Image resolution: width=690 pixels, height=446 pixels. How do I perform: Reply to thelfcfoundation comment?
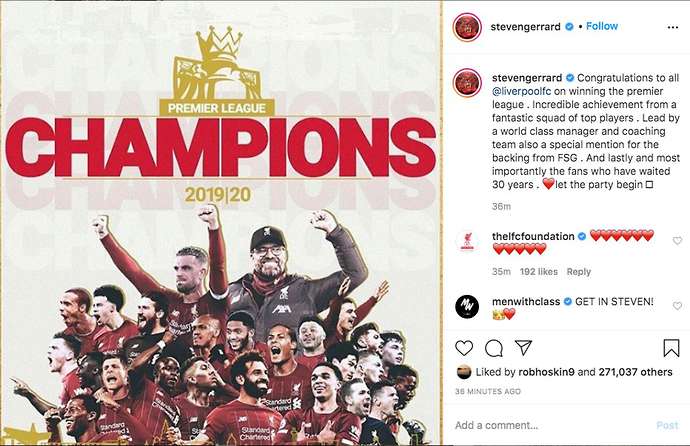click(579, 272)
